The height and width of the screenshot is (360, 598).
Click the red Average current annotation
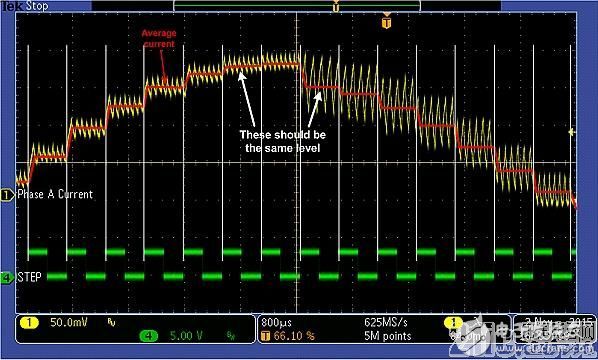[x=159, y=39]
